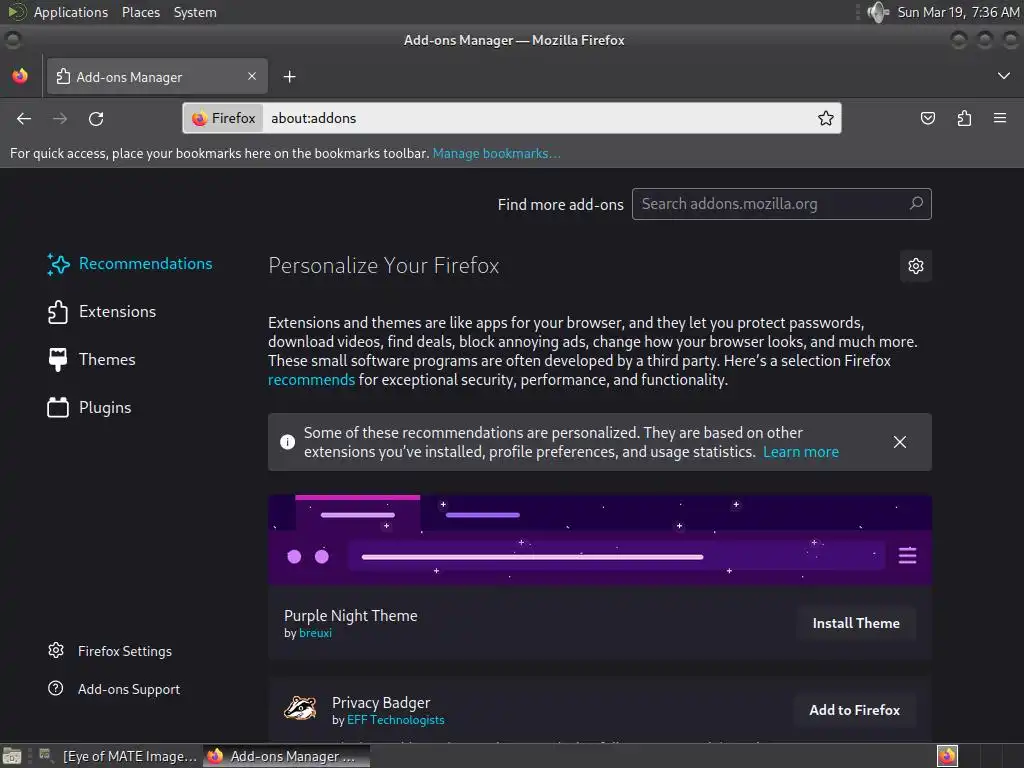
Task: Click the greyed-out forward navigation arrow
Action: (x=60, y=118)
